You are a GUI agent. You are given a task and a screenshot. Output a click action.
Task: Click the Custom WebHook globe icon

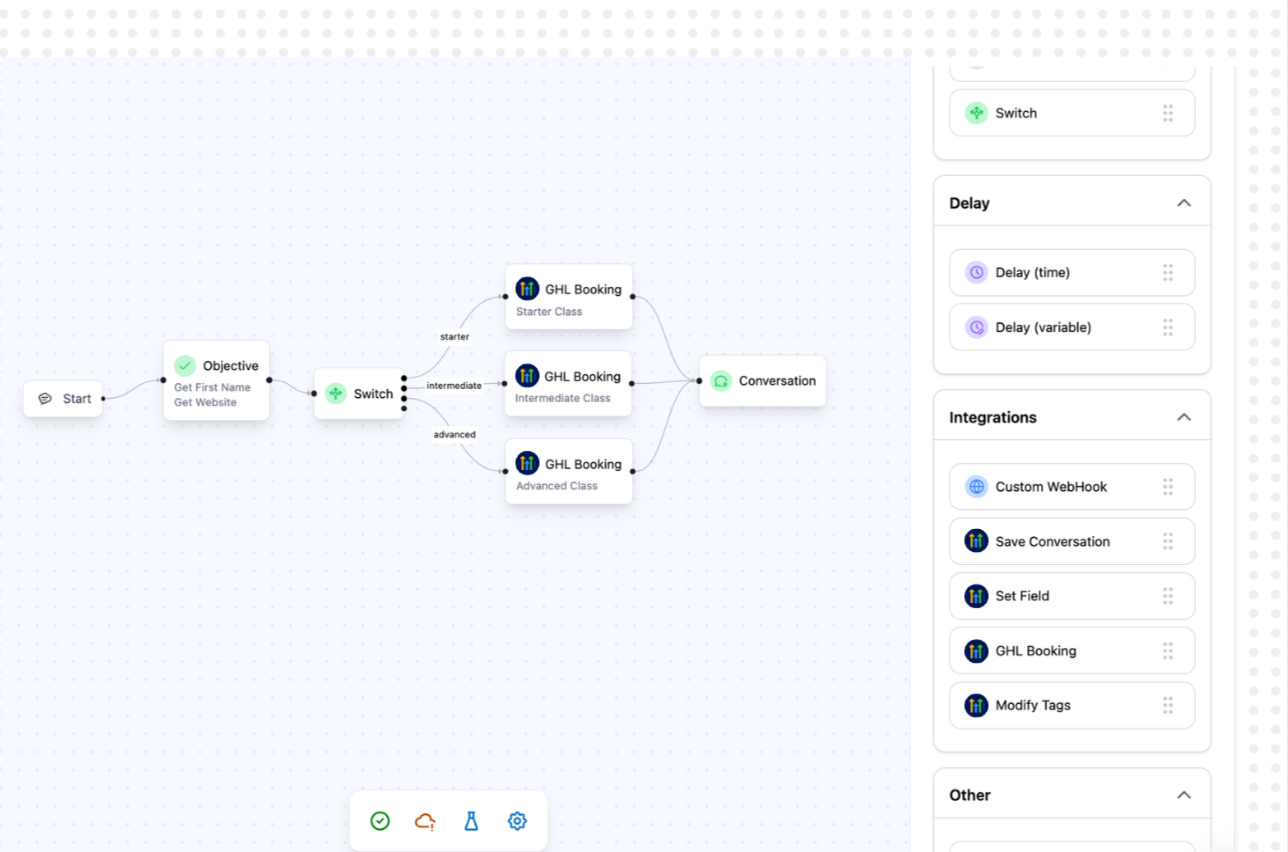pos(976,487)
